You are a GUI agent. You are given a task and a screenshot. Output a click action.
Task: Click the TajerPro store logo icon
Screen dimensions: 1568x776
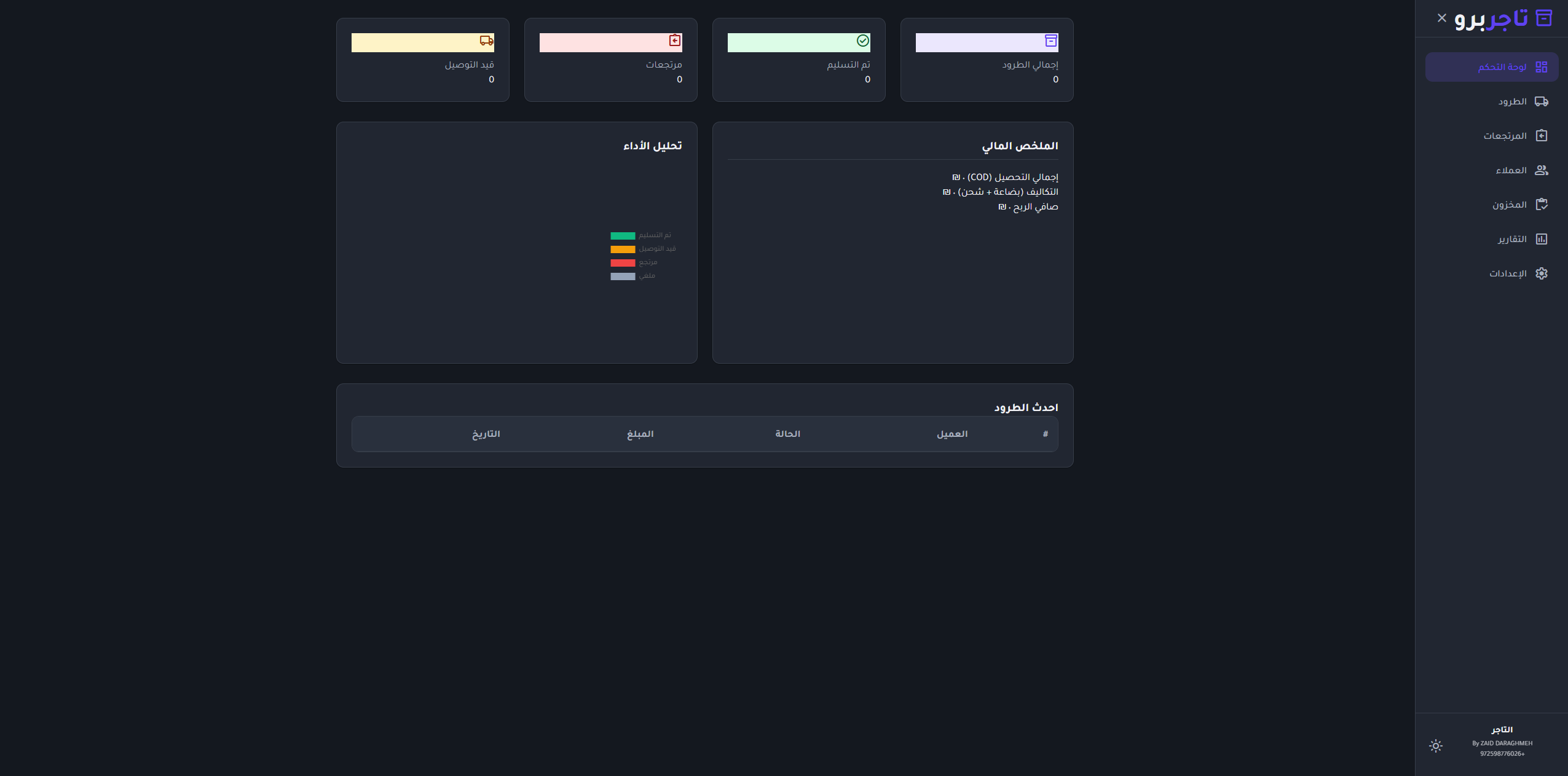[1543, 18]
